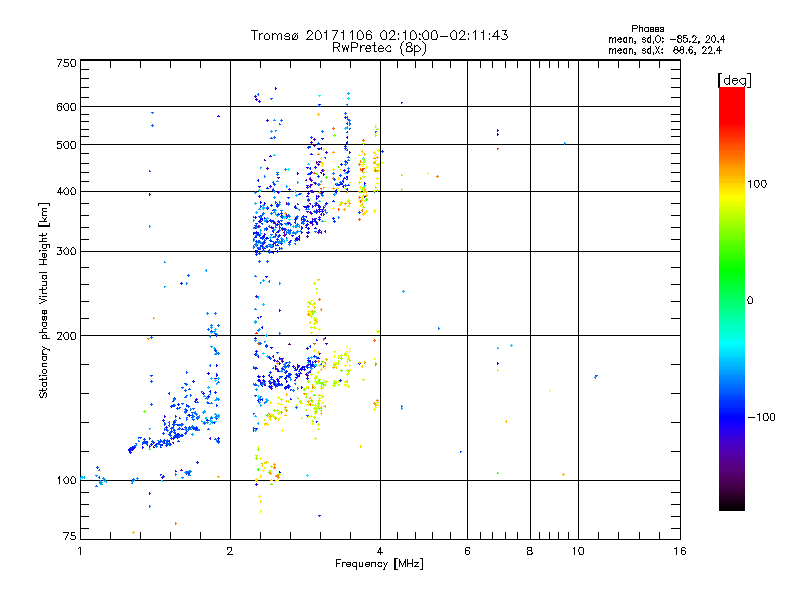This screenshot has width=800, height=600.
Task: Click the colorbar '100' tick label
Action: 757,184
